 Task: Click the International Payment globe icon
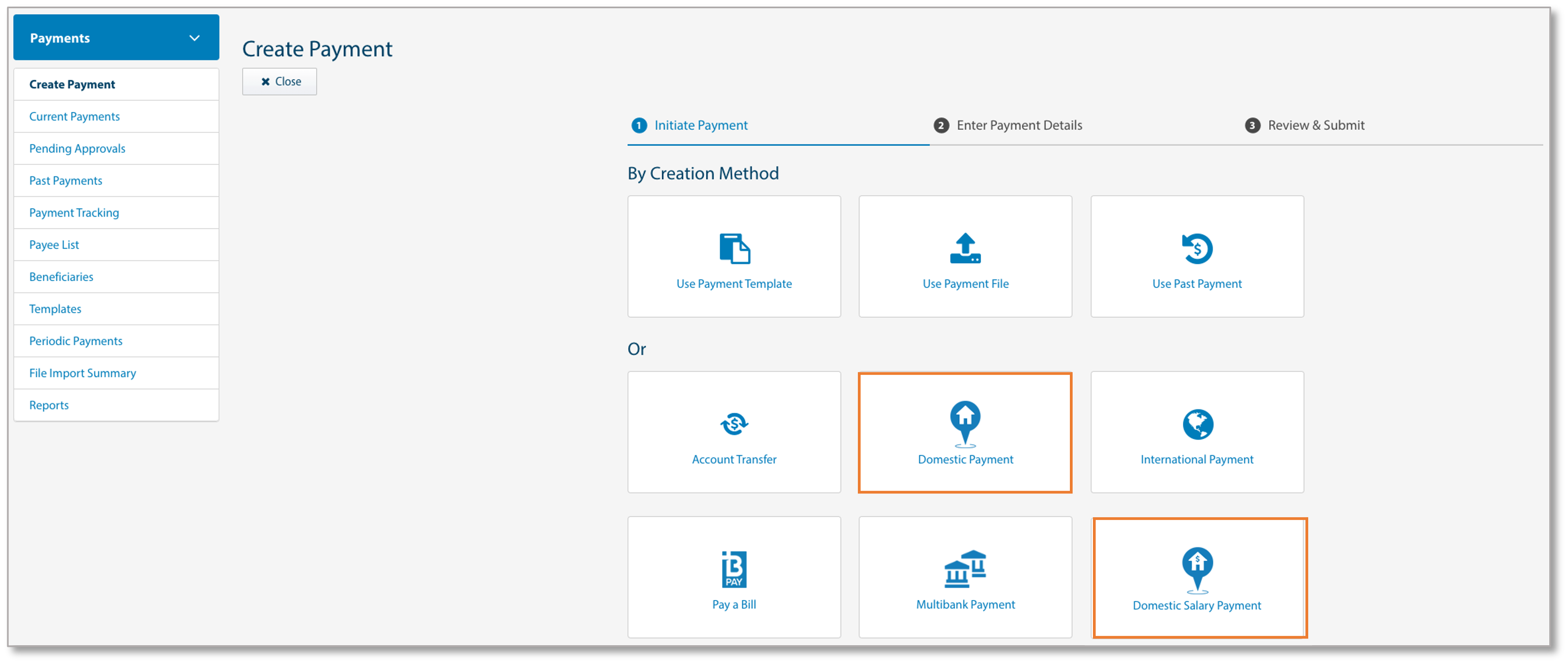pos(1197,424)
